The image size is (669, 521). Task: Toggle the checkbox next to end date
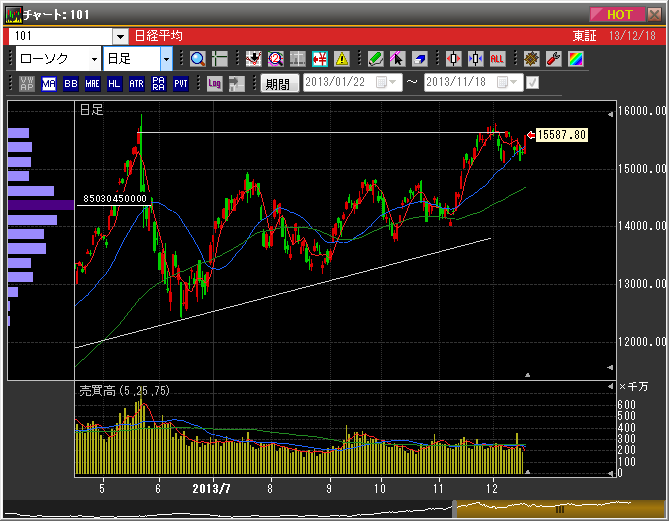[x=532, y=83]
